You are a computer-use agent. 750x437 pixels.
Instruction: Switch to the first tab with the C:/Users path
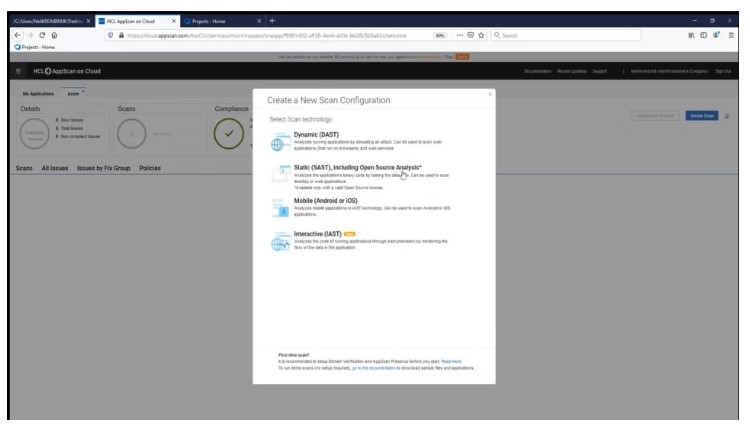click(52, 21)
